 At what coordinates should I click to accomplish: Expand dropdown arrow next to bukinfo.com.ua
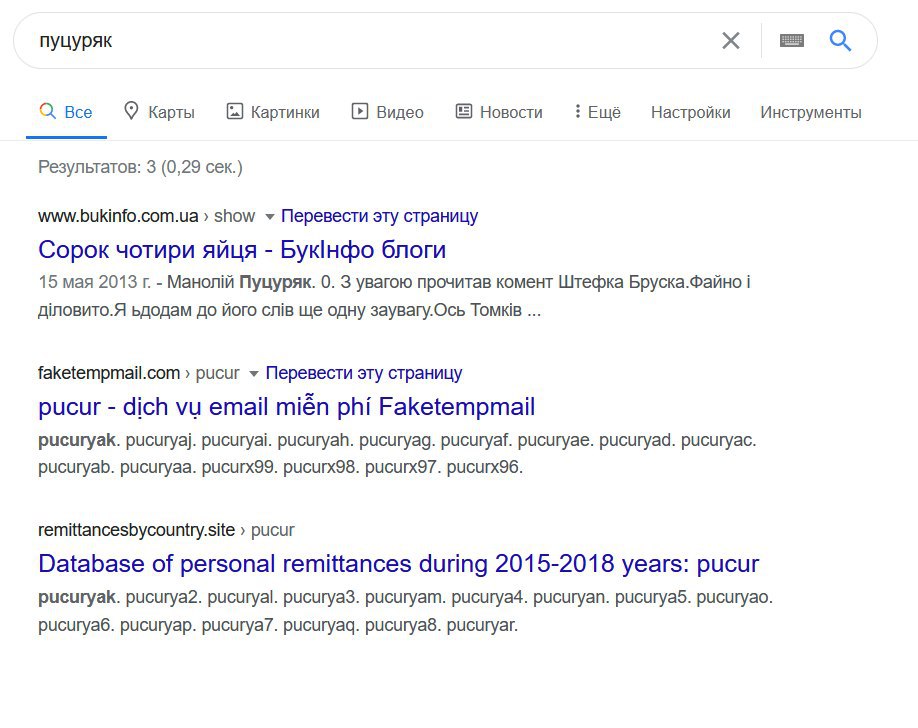tap(269, 217)
